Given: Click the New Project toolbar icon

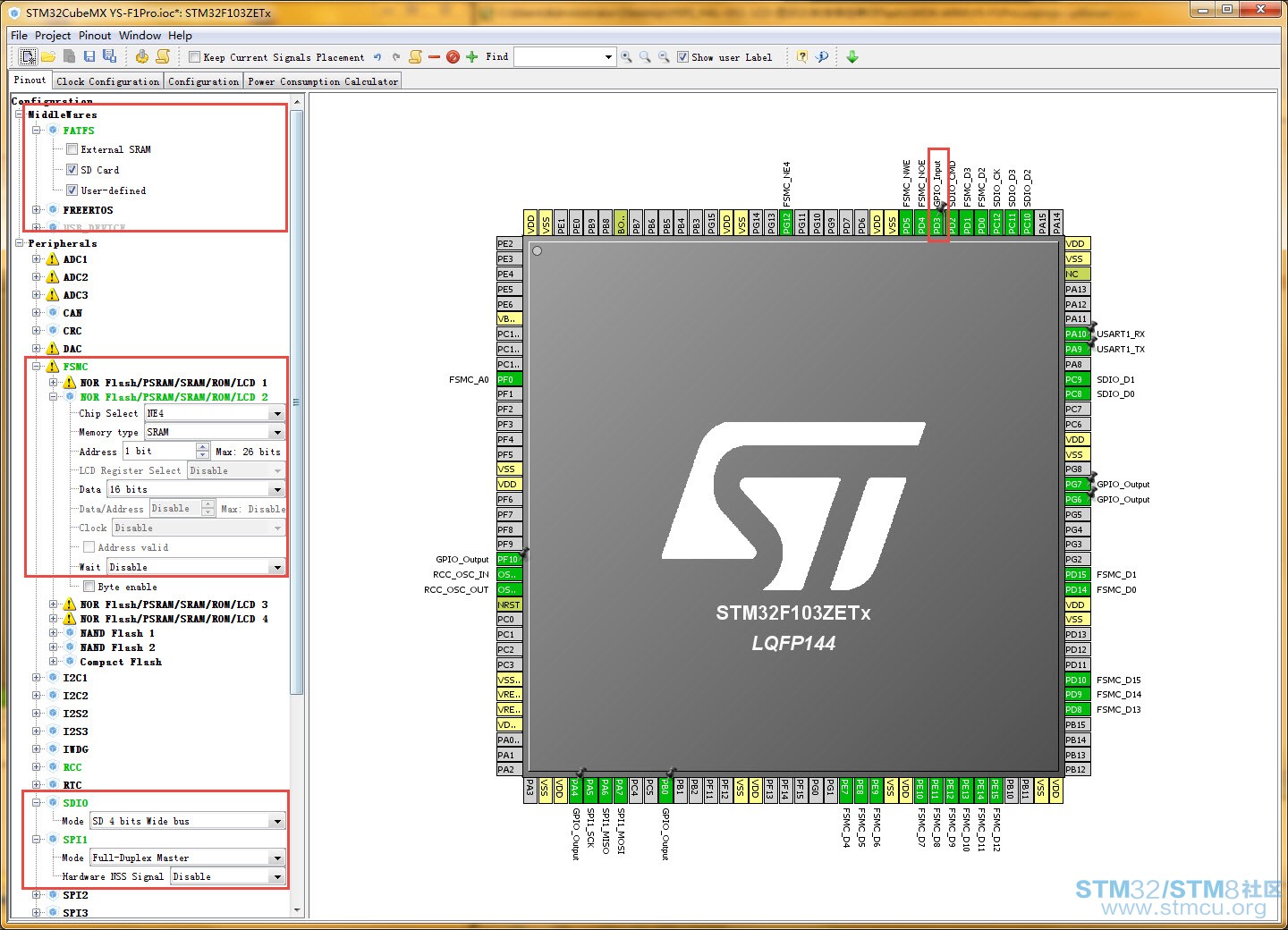Looking at the screenshot, I should point(29,56).
